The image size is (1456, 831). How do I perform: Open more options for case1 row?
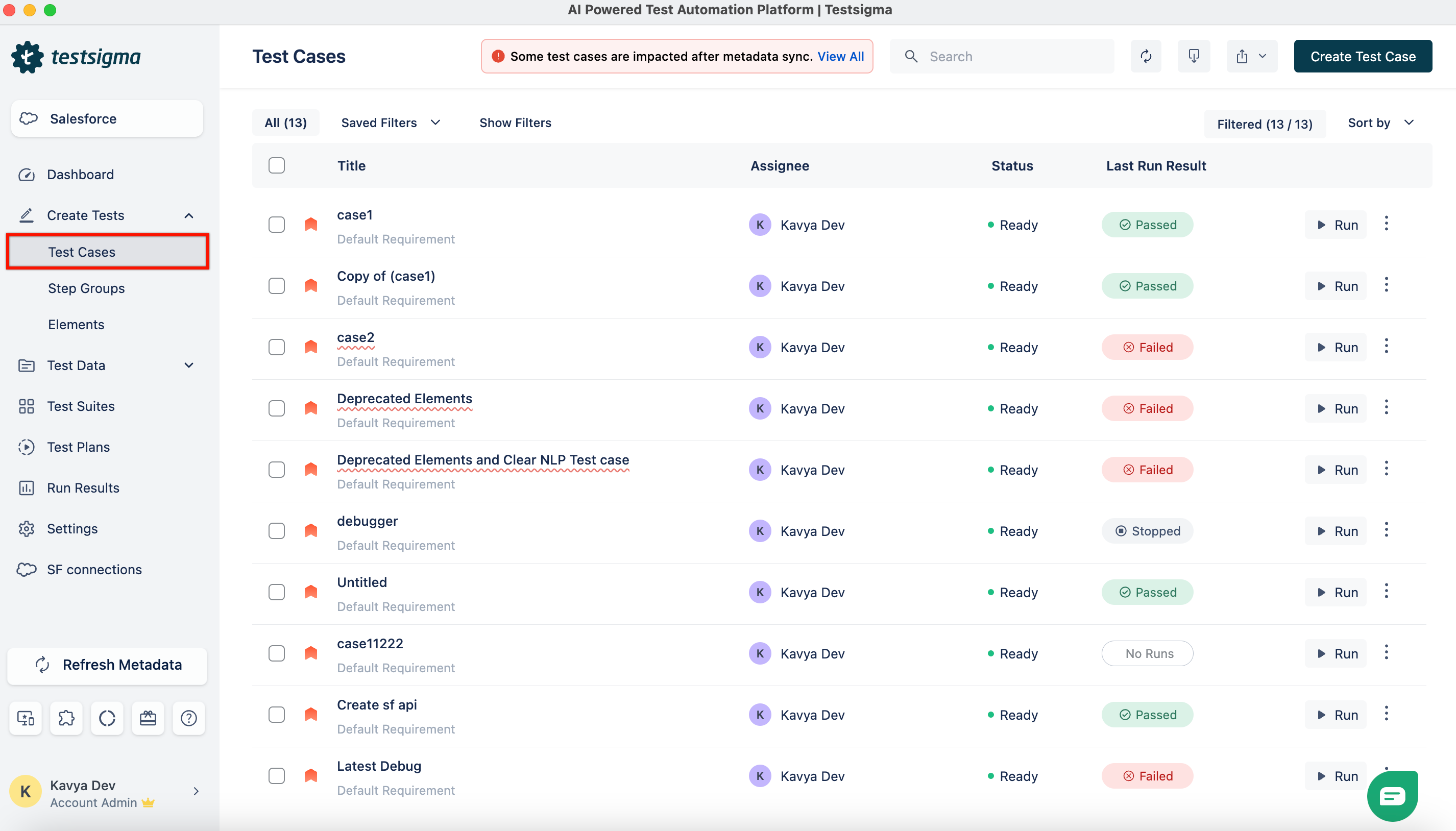tap(1386, 224)
